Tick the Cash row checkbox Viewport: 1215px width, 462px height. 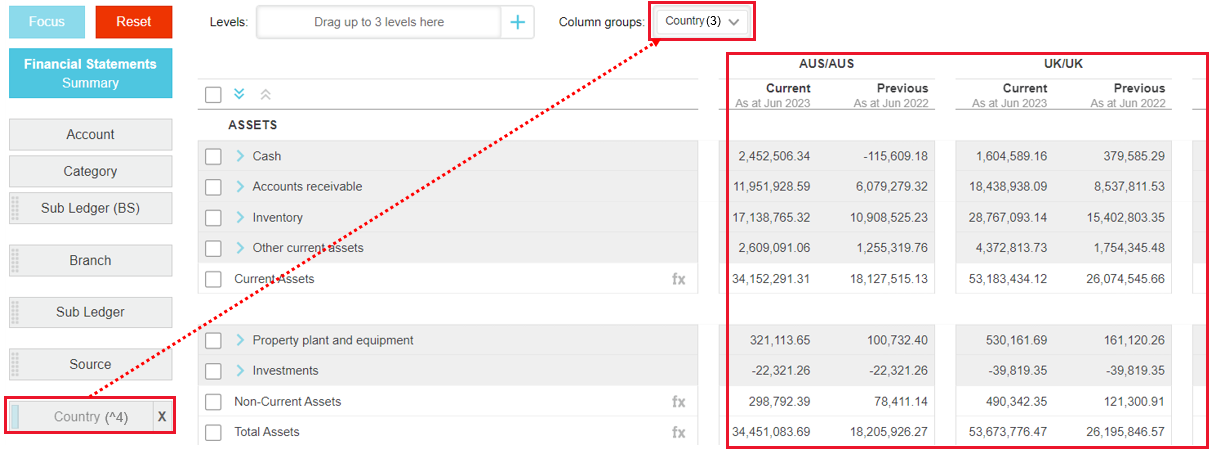(213, 157)
